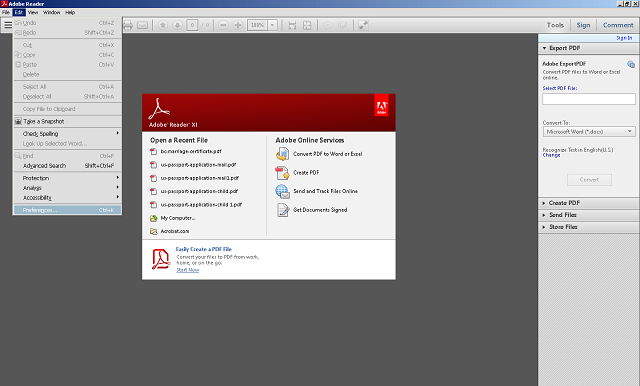Open us-passport-application-child.pdf recent file

pos(199,191)
